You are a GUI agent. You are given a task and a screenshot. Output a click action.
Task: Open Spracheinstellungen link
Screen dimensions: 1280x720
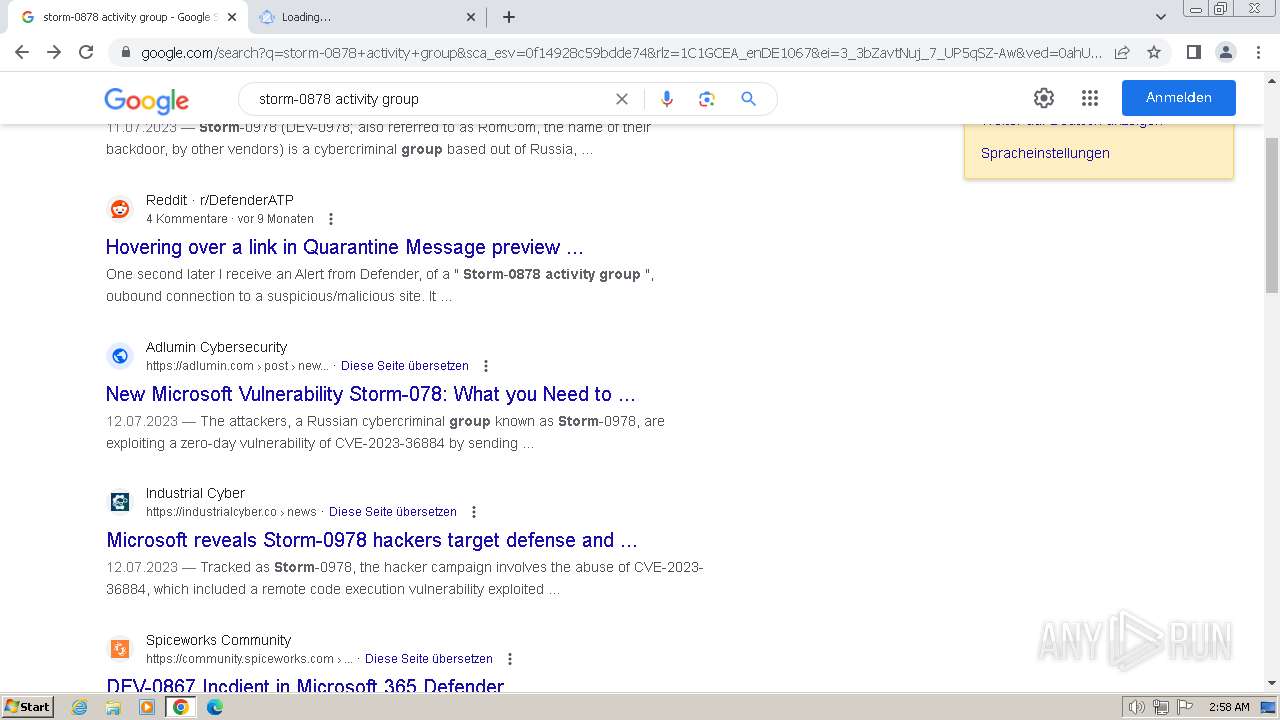[x=1045, y=153]
